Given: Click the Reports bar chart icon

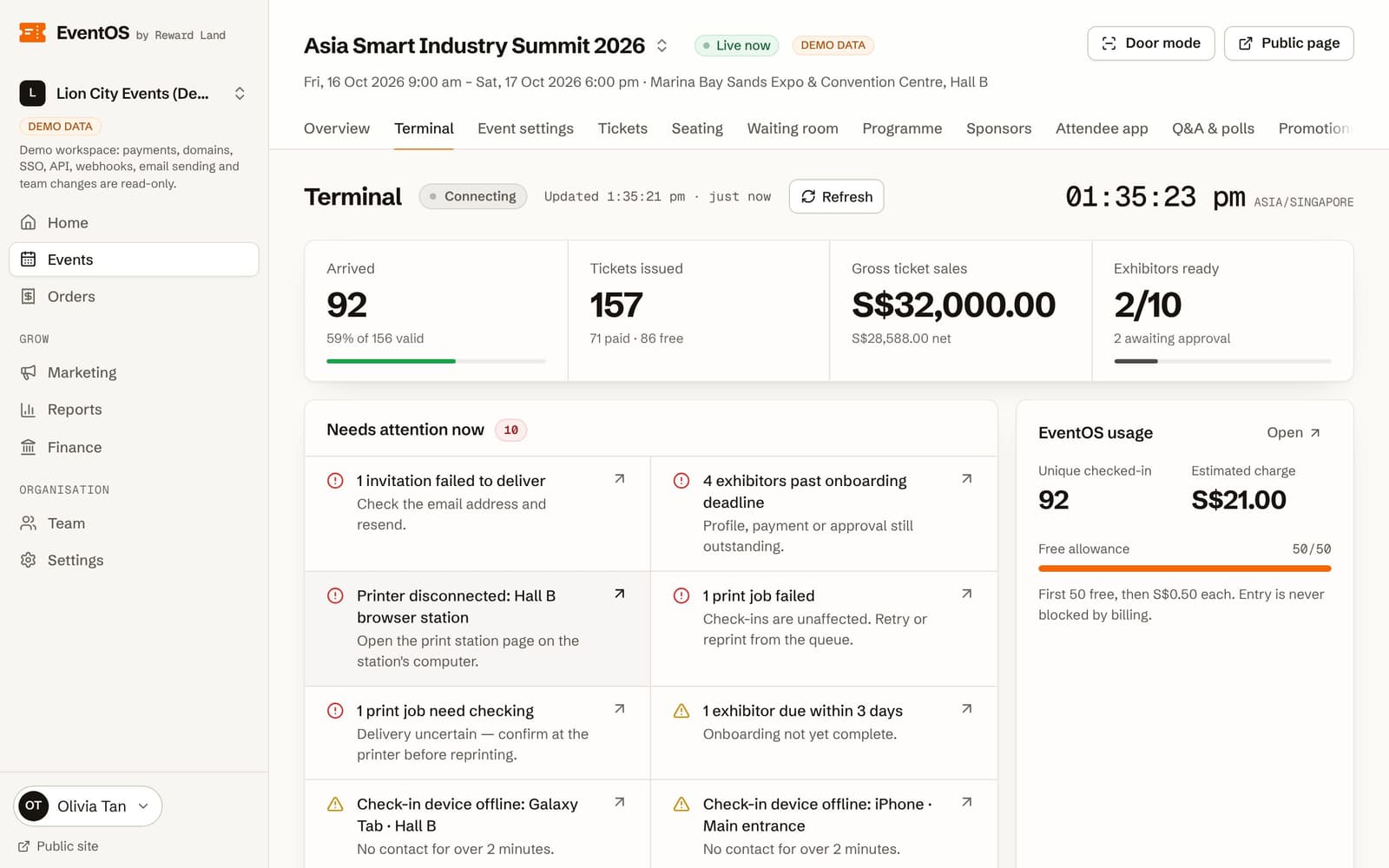Looking at the screenshot, I should click(x=29, y=410).
